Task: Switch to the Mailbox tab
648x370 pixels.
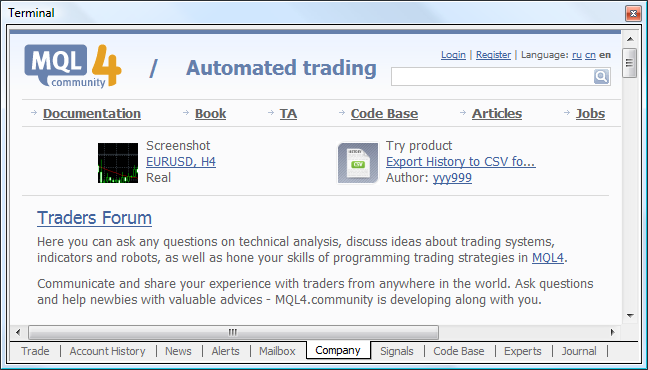Action: 277,351
